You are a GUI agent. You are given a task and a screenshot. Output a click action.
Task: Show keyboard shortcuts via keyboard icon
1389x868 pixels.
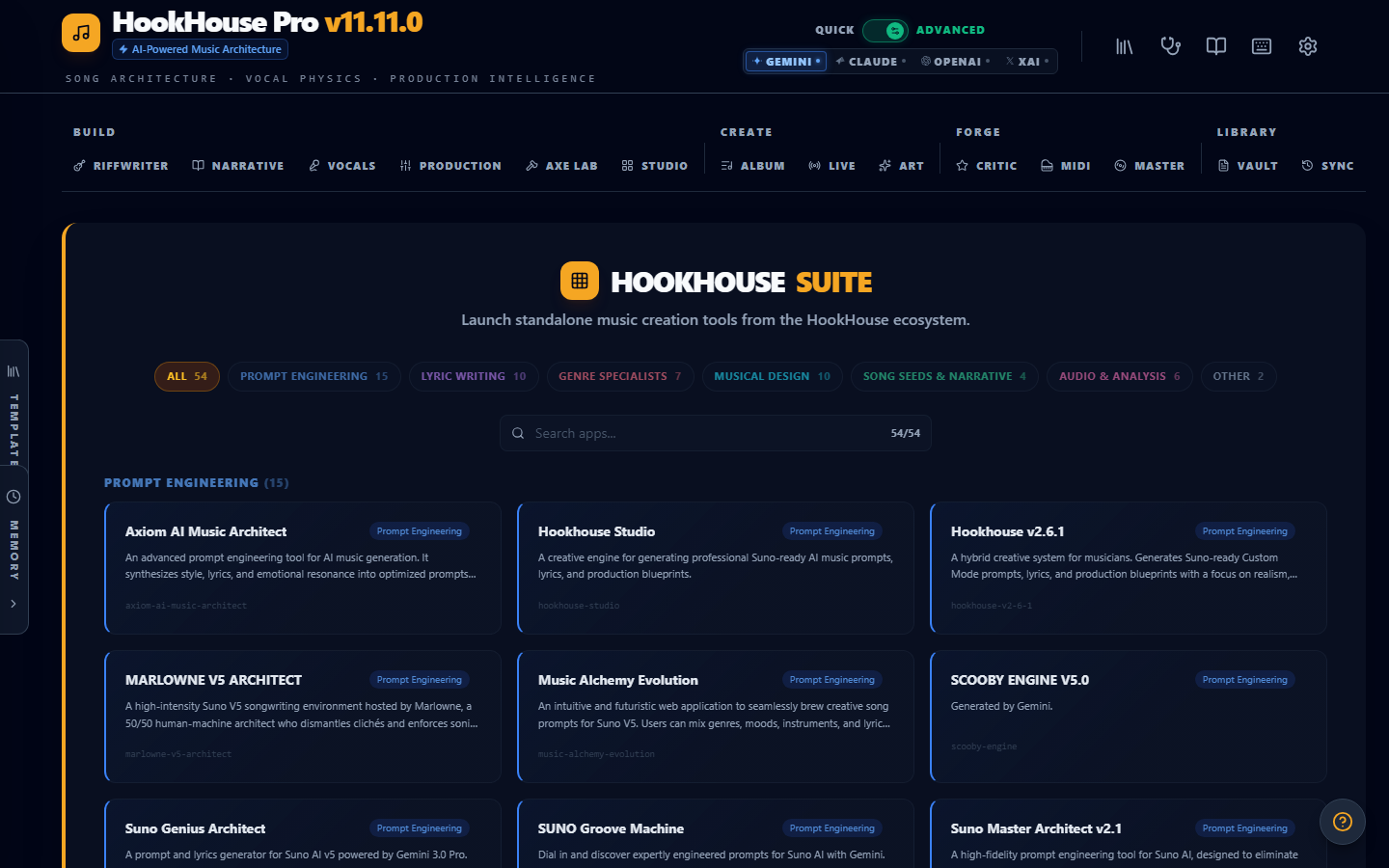(x=1262, y=45)
